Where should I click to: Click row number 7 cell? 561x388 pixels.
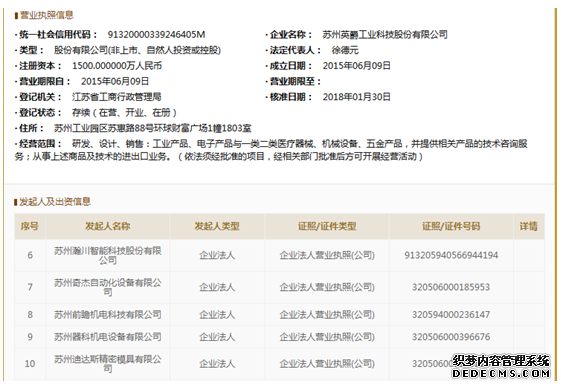click(x=30, y=287)
